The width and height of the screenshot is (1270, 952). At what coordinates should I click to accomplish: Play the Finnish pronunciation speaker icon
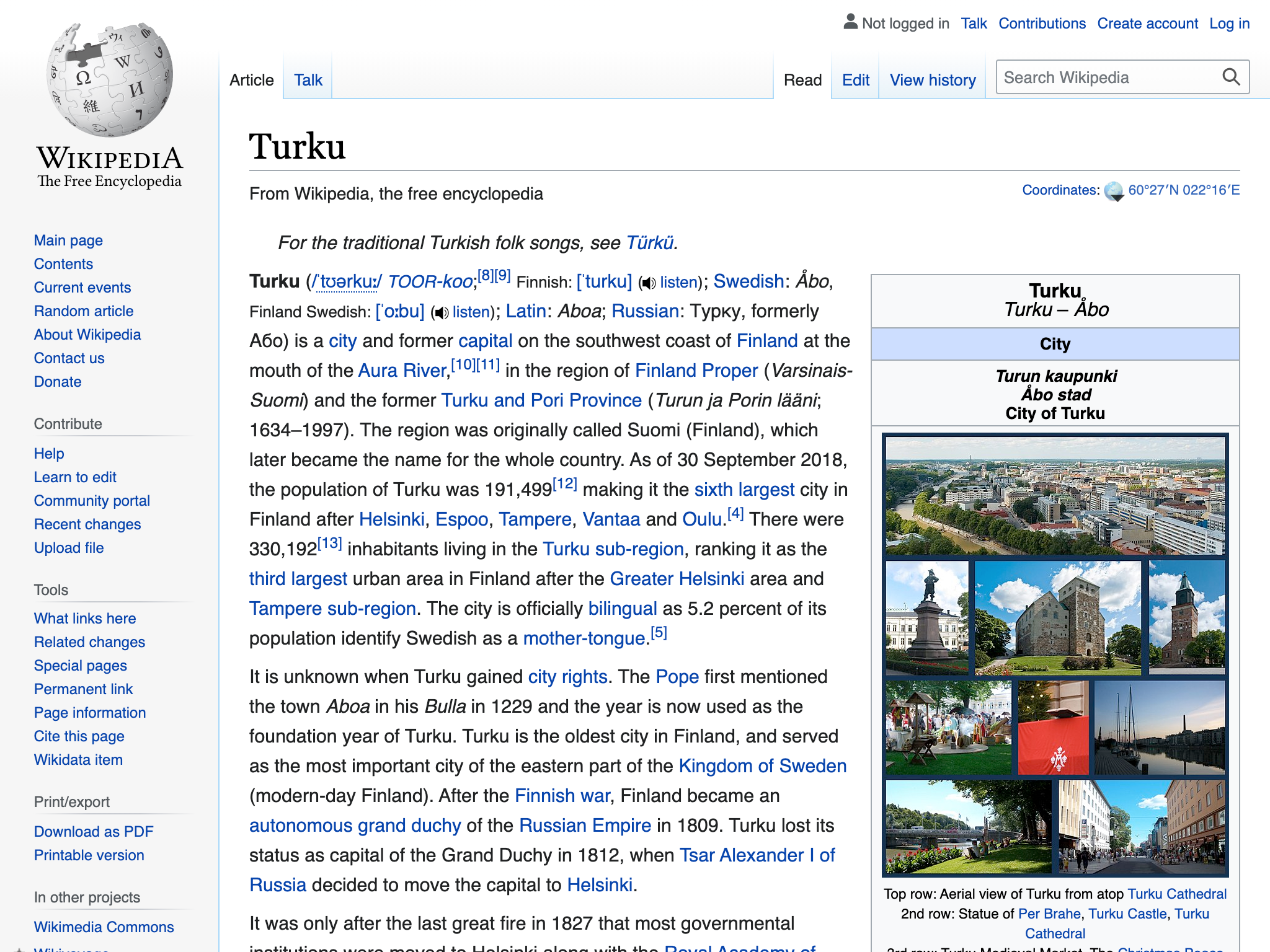pyautogui.click(x=648, y=283)
